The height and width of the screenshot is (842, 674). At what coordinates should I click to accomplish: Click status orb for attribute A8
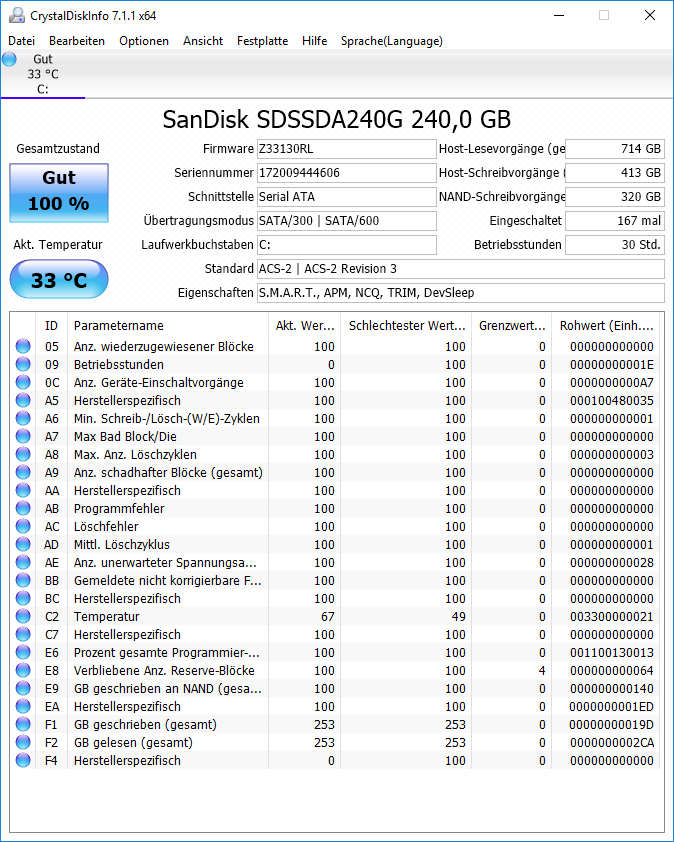click(23, 454)
